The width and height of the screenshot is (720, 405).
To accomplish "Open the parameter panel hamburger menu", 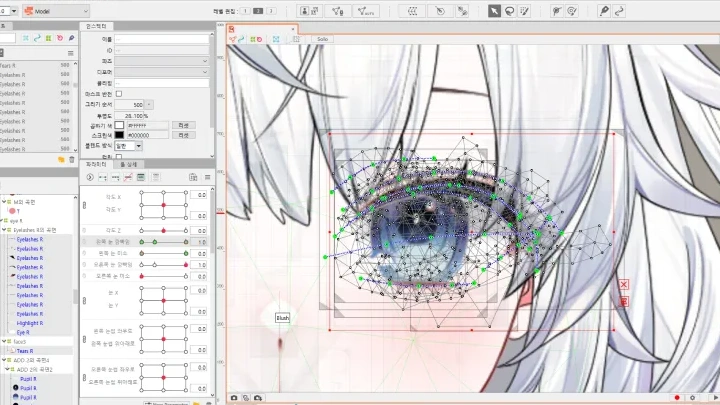I will pyautogui.click(x=208, y=177).
